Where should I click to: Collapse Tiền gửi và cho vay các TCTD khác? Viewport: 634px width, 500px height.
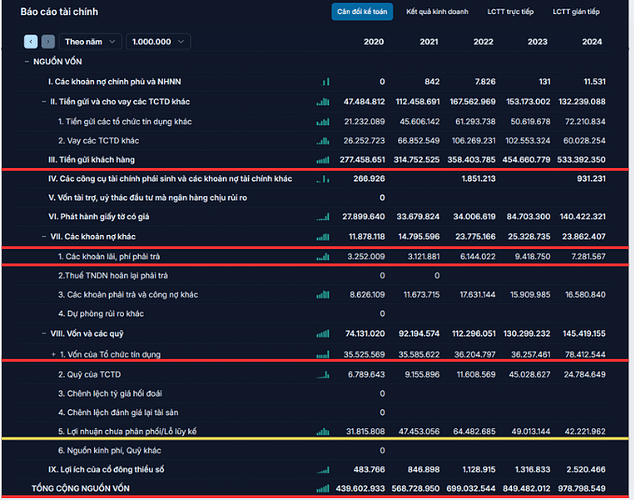tap(43, 102)
